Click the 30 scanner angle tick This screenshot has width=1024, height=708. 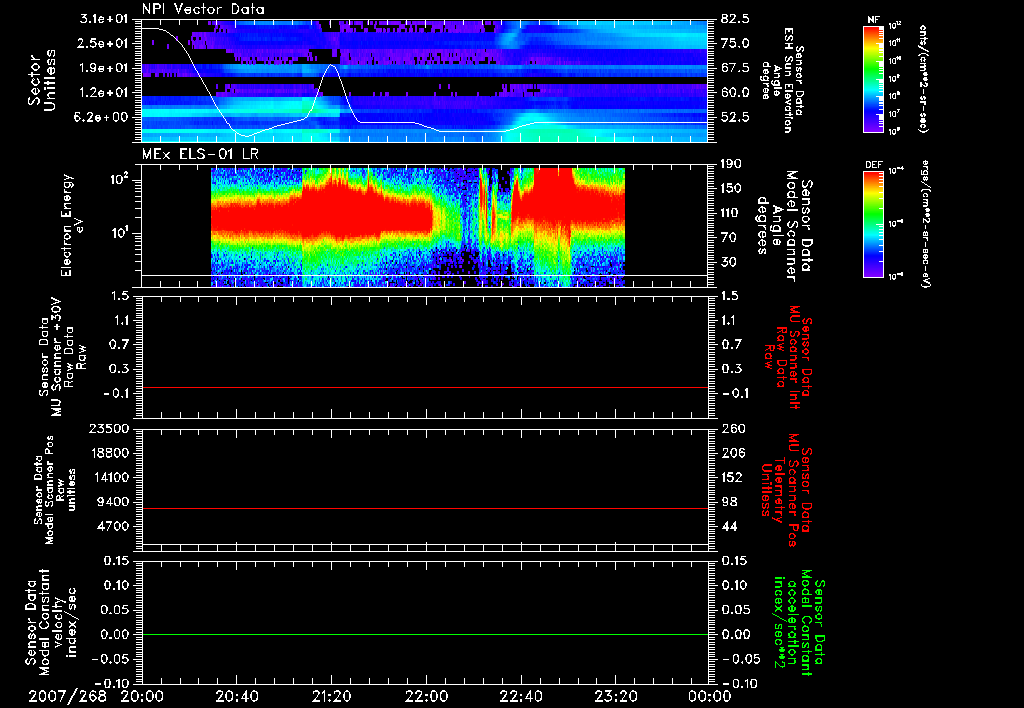(x=729, y=262)
